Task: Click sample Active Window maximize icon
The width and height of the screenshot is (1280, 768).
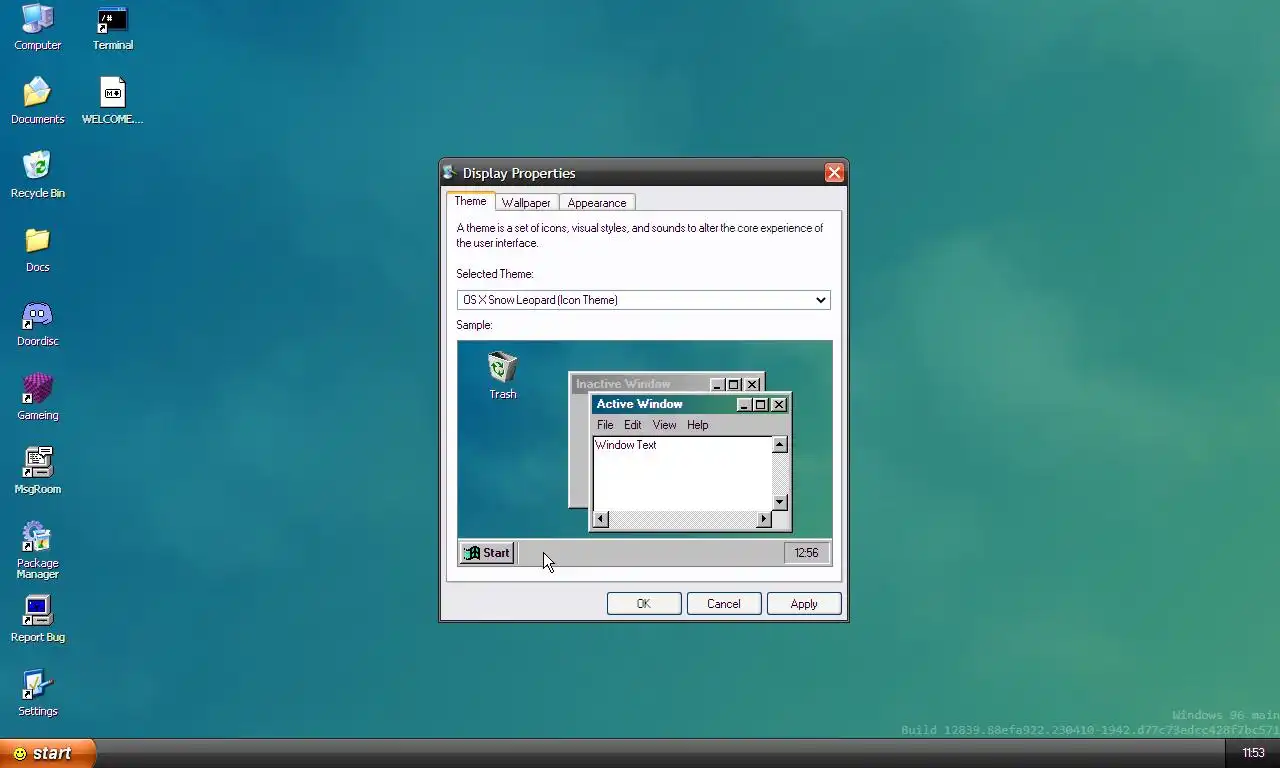Action: [x=761, y=405]
